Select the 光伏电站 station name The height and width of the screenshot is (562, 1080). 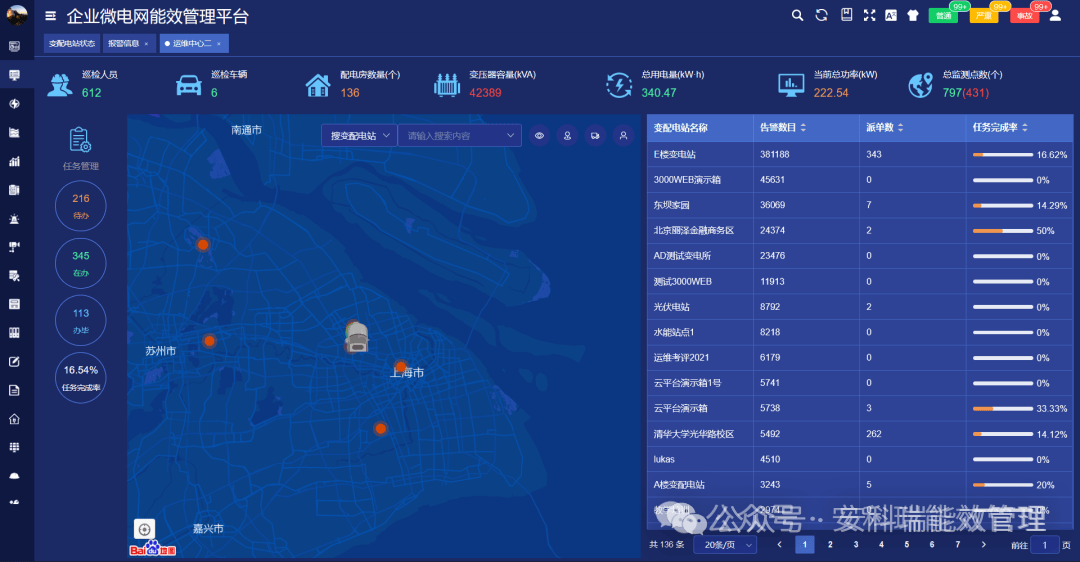tap(671, 307)
